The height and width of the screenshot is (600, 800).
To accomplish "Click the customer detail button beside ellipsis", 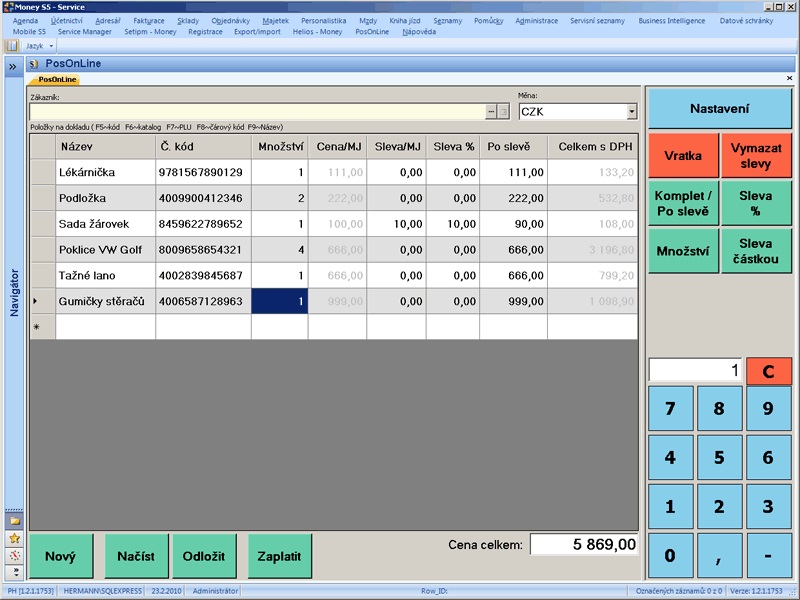I will tap(503, 111).
